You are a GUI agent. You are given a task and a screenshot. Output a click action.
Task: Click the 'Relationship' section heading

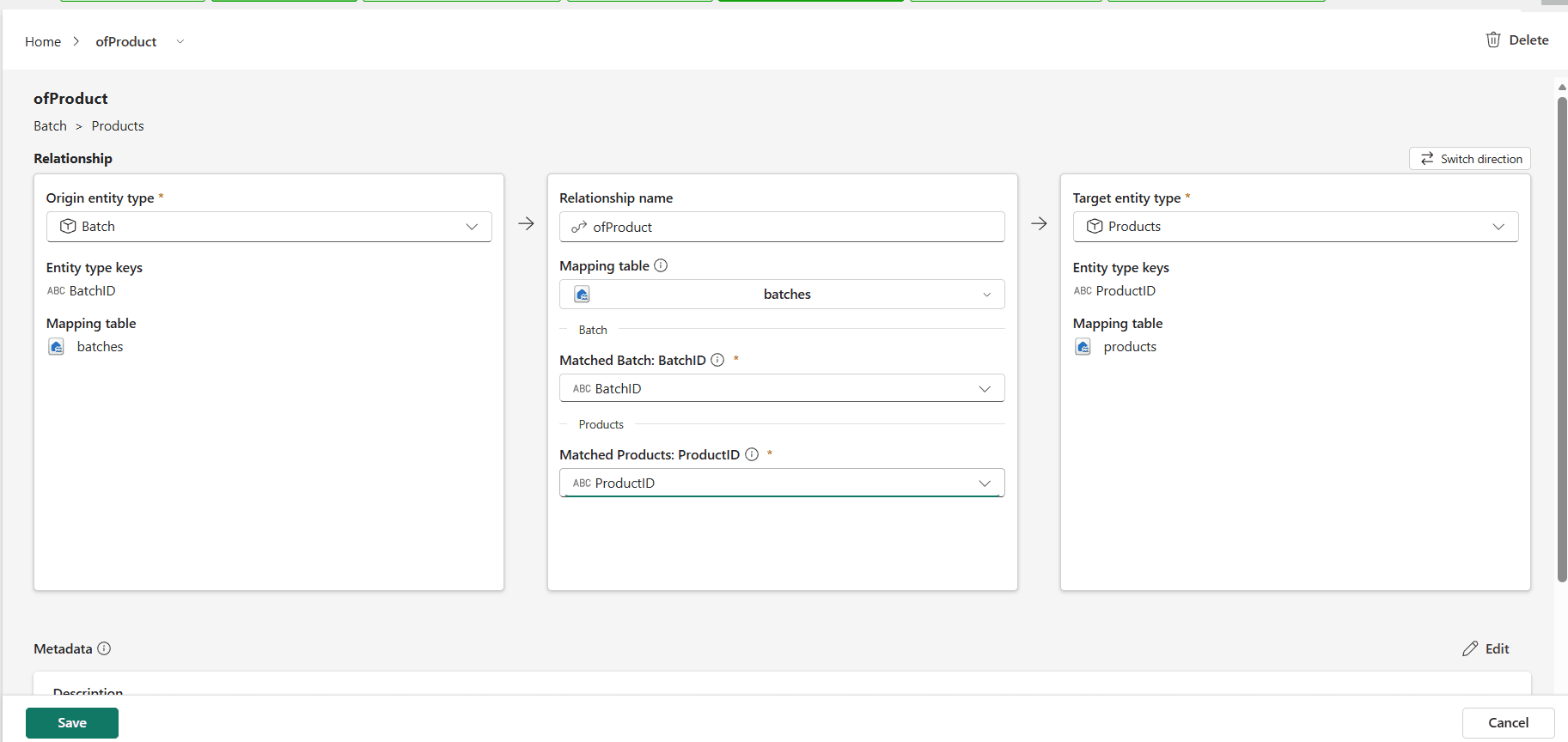(x=73, y=158)
